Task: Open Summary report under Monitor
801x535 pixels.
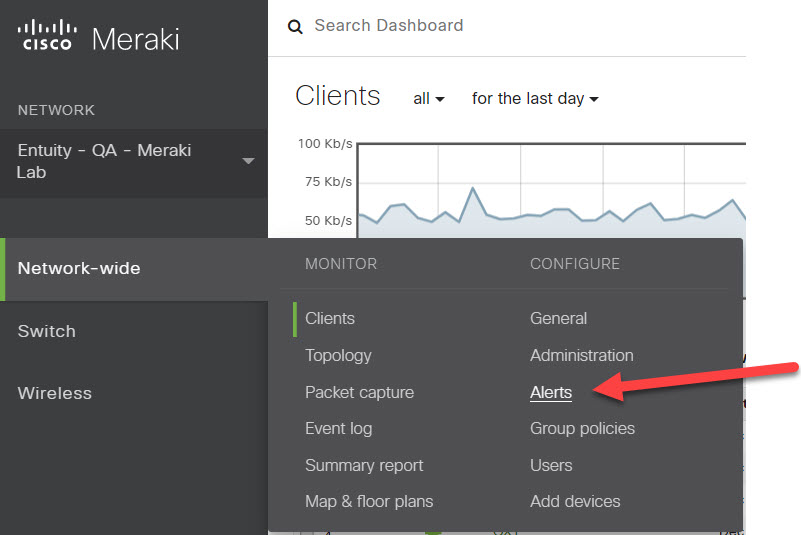Action: tap(364, 466)
